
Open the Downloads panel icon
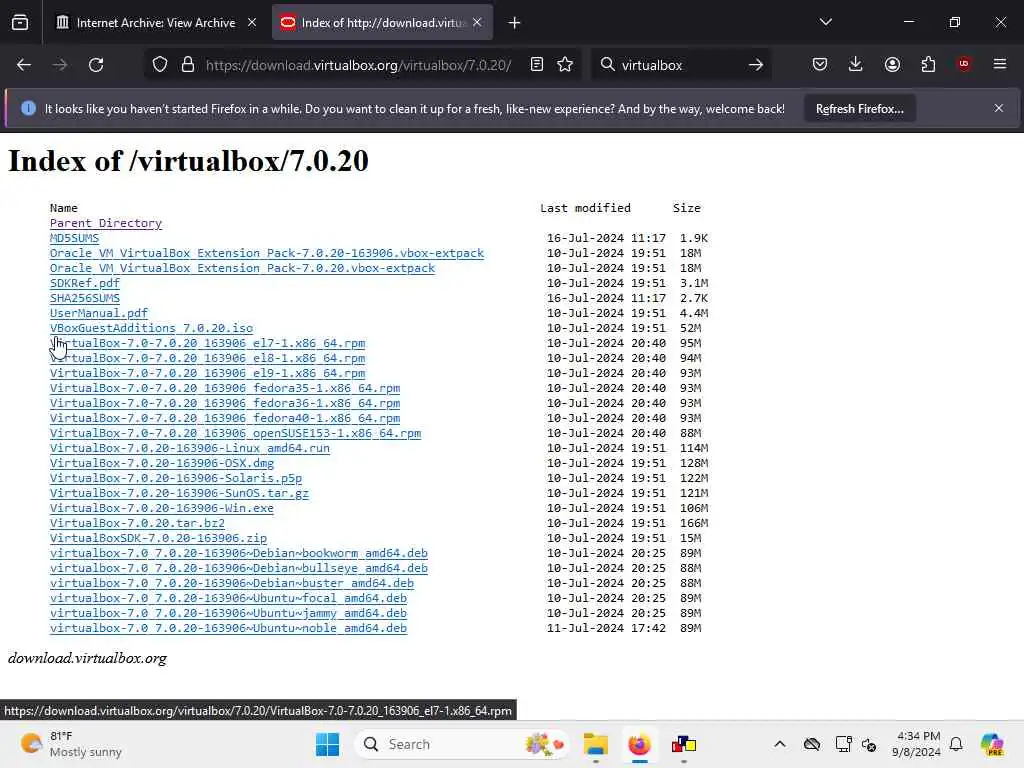(x=856, y=65)
